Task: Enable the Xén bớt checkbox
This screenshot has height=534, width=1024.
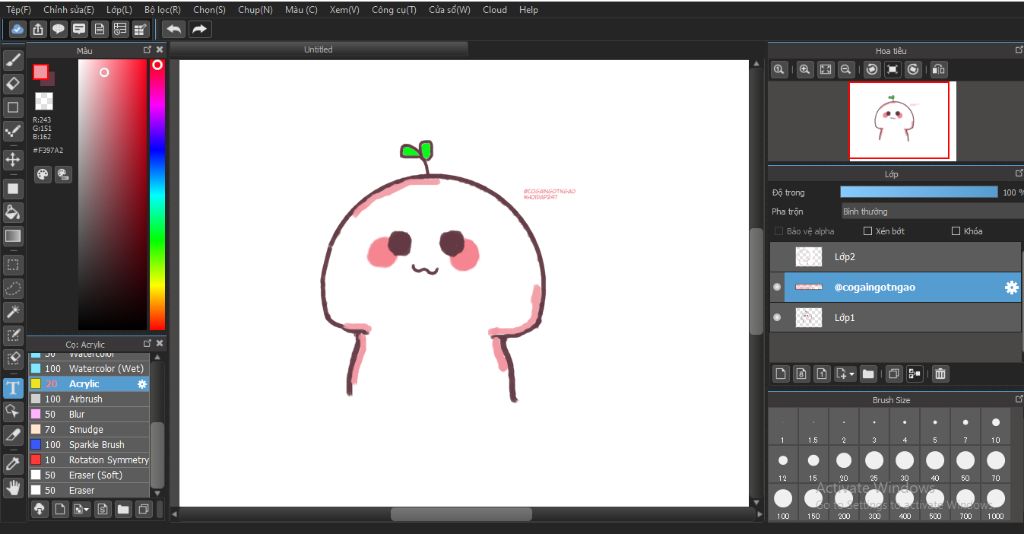Action: 868,231
